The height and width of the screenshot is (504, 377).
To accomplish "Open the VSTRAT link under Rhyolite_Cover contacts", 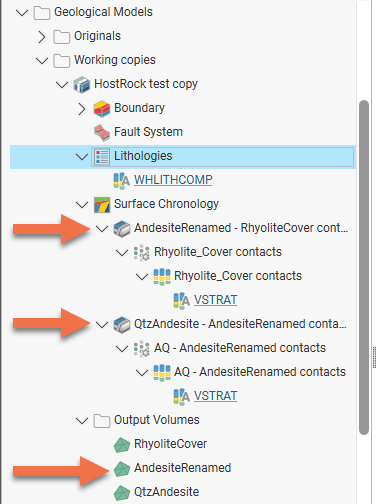I will point(215,300).
